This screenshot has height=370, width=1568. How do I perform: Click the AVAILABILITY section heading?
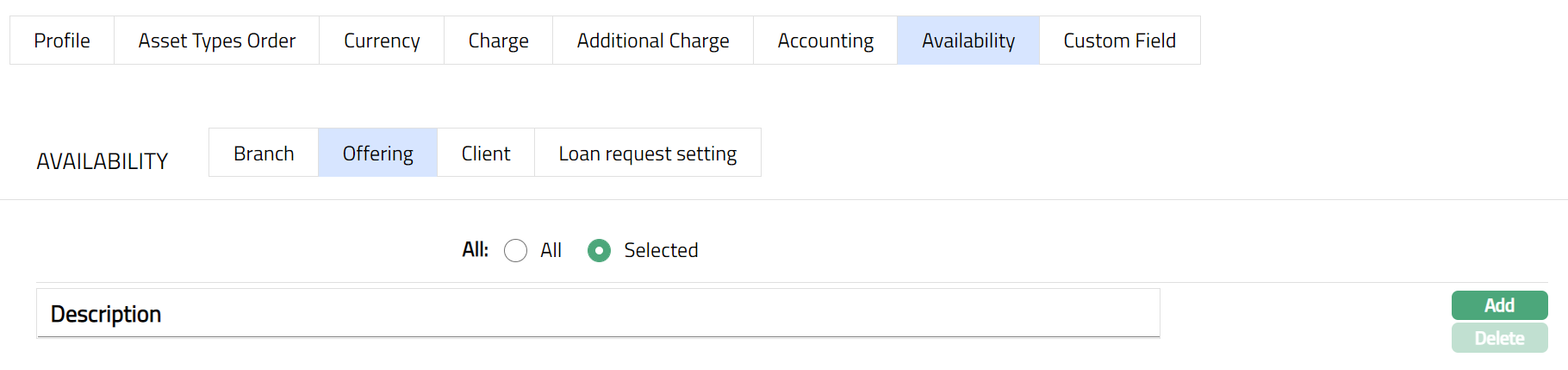click(x=103, y=161)
